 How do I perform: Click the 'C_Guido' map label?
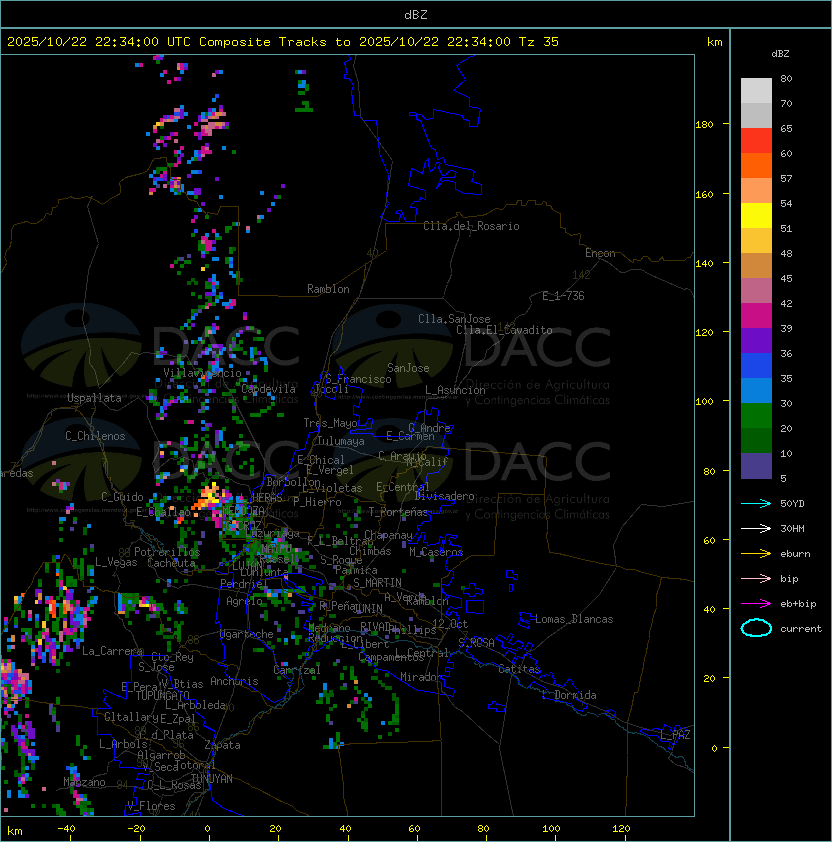tap(122, 497)
